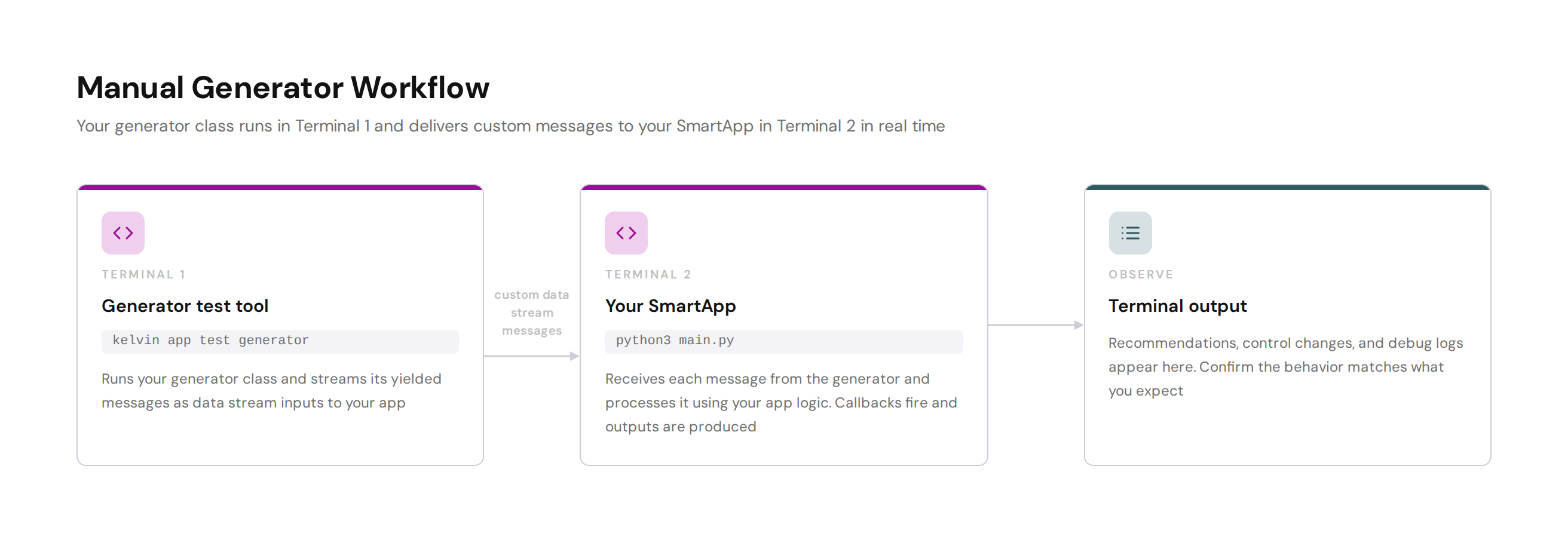Click the OBSERVE label
Screen dimensions: 1568x533
click(x=1141, y=274)
